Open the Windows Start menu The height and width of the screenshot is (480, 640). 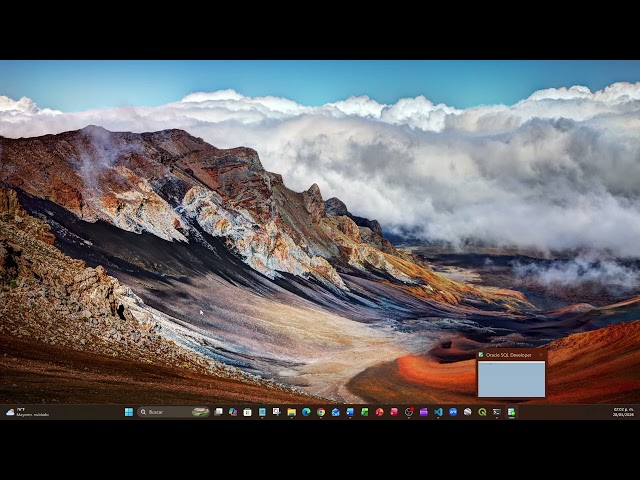coord(129,412)
